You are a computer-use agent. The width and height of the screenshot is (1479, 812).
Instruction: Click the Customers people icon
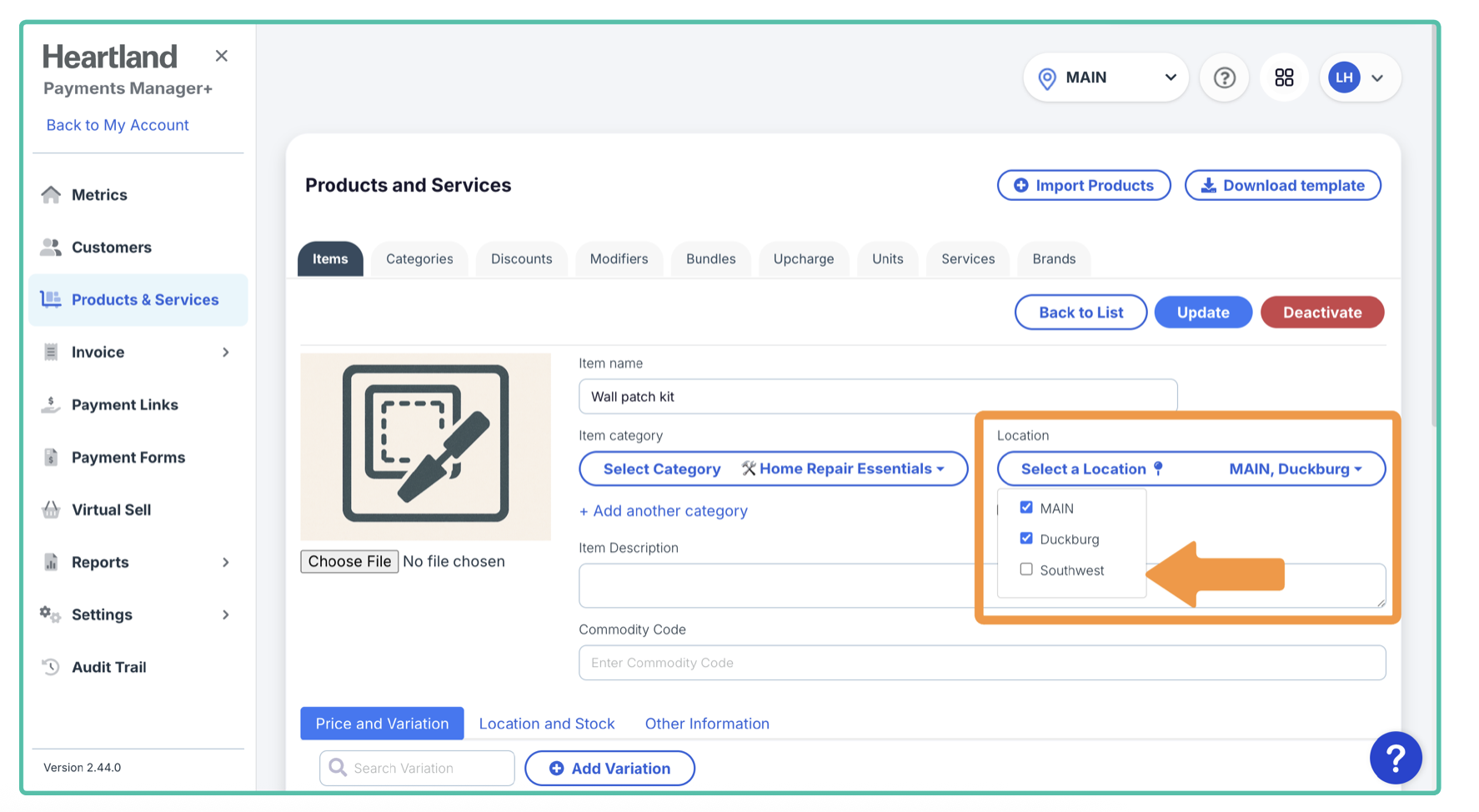click(x=51, y=247)
